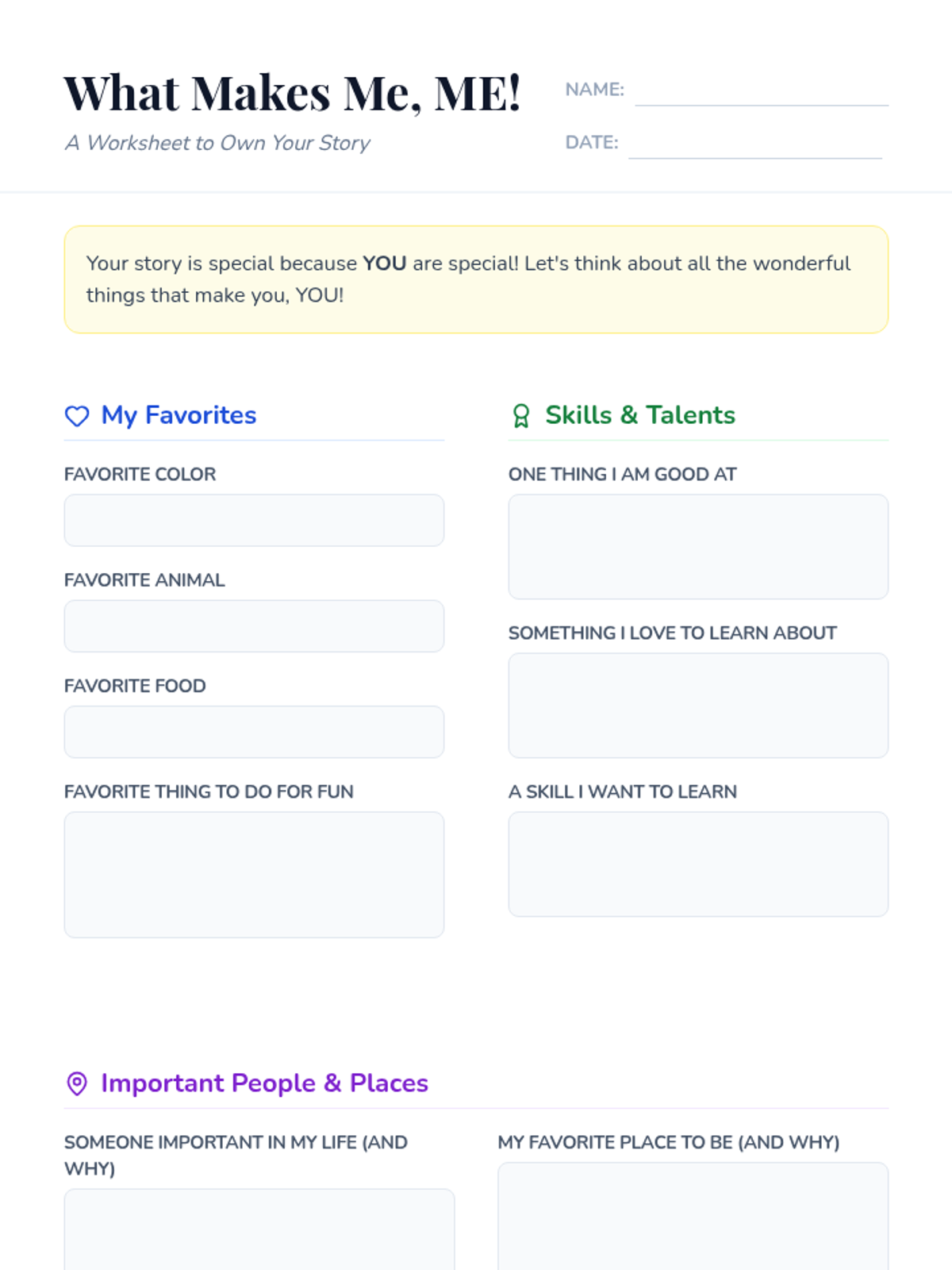Click the Name line field

pyautogui.click(x=762, y=92)
